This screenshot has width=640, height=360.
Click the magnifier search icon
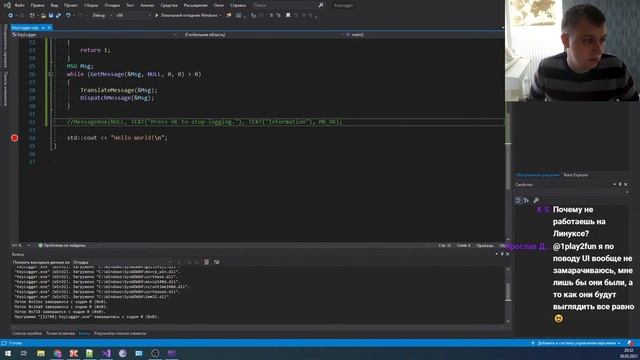321,5
